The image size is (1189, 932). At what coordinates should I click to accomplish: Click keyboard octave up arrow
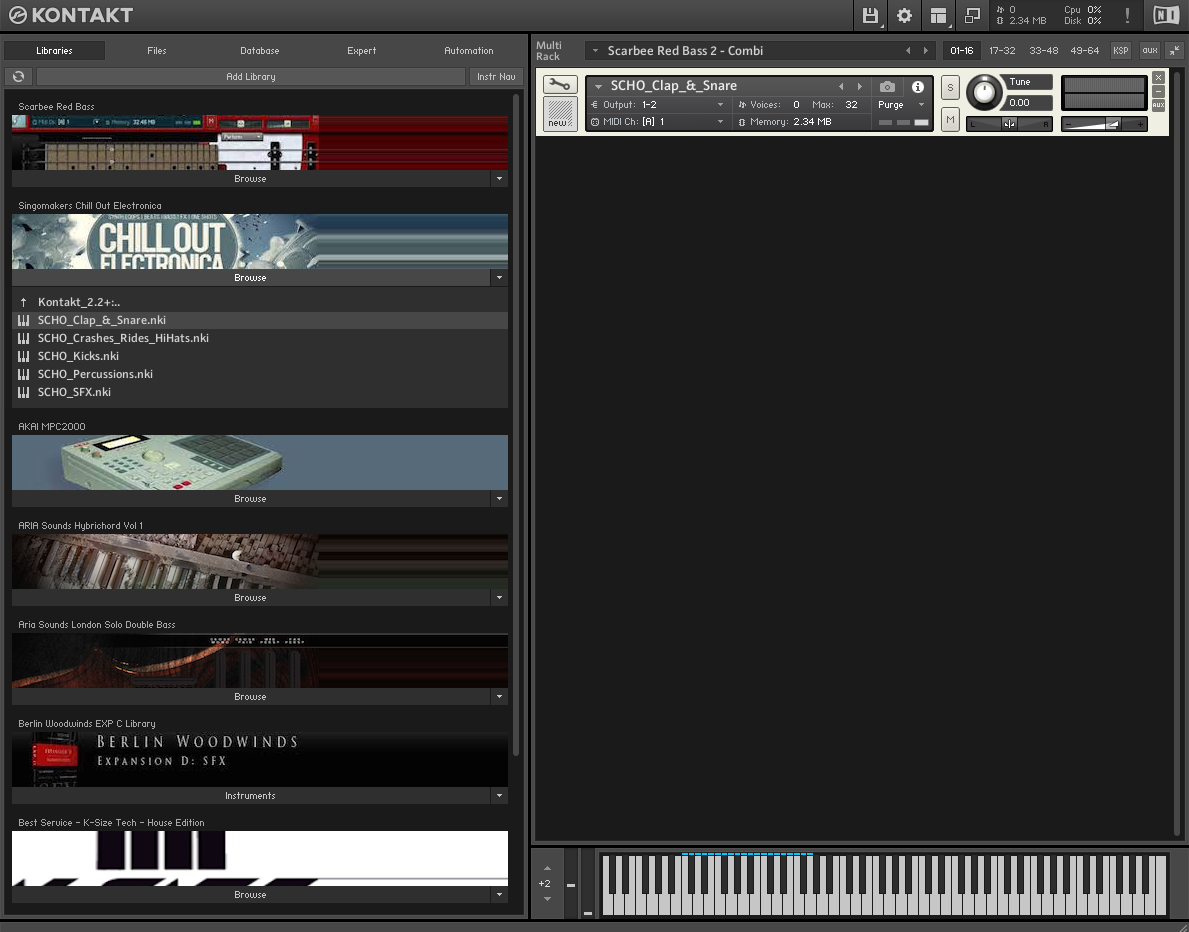(547, 868)
